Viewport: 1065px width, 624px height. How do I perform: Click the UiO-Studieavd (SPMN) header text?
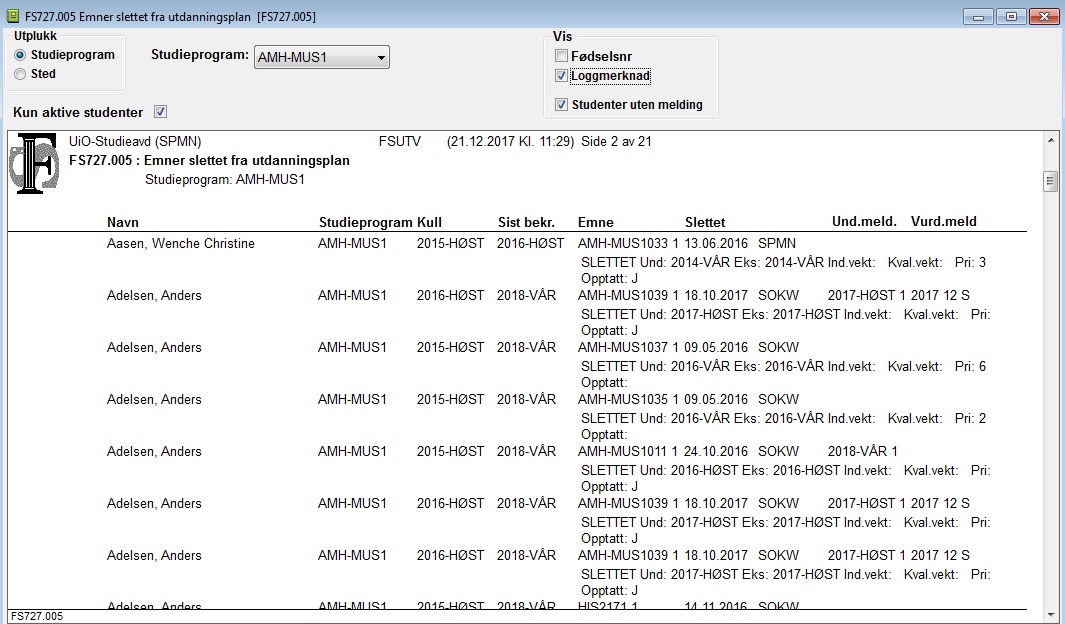pyautogui.click(x=135, y=141)
